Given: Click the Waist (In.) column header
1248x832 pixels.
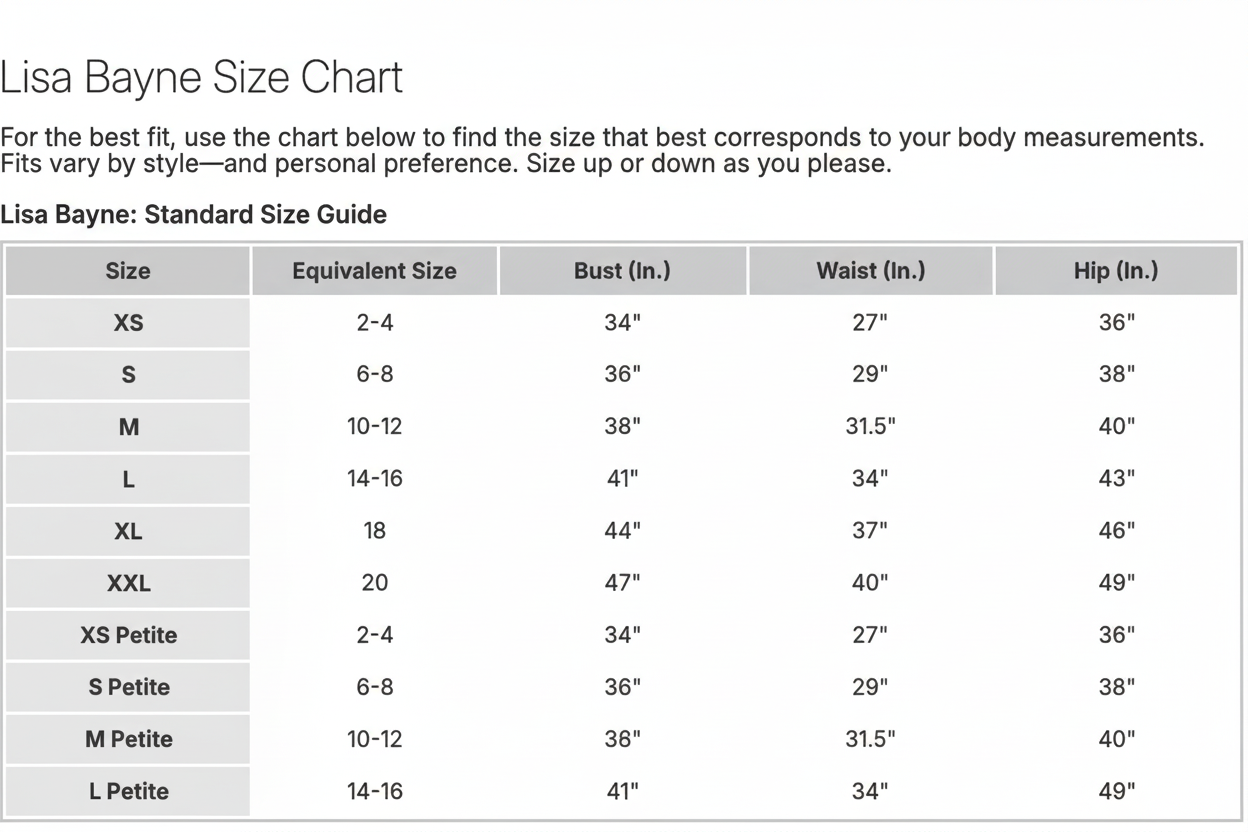Looking at the screenshot, I should point(870,271).
